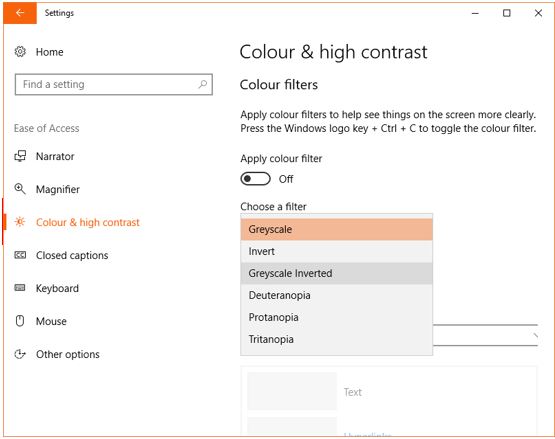Toggle the Apply colour filter switch

coord(255,179)
